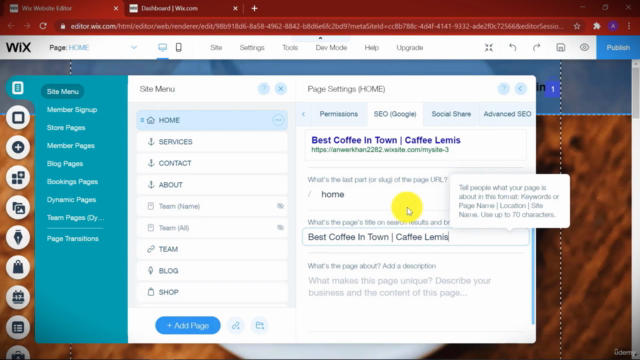Switch to desktop view icon

(x=162, y=47)
